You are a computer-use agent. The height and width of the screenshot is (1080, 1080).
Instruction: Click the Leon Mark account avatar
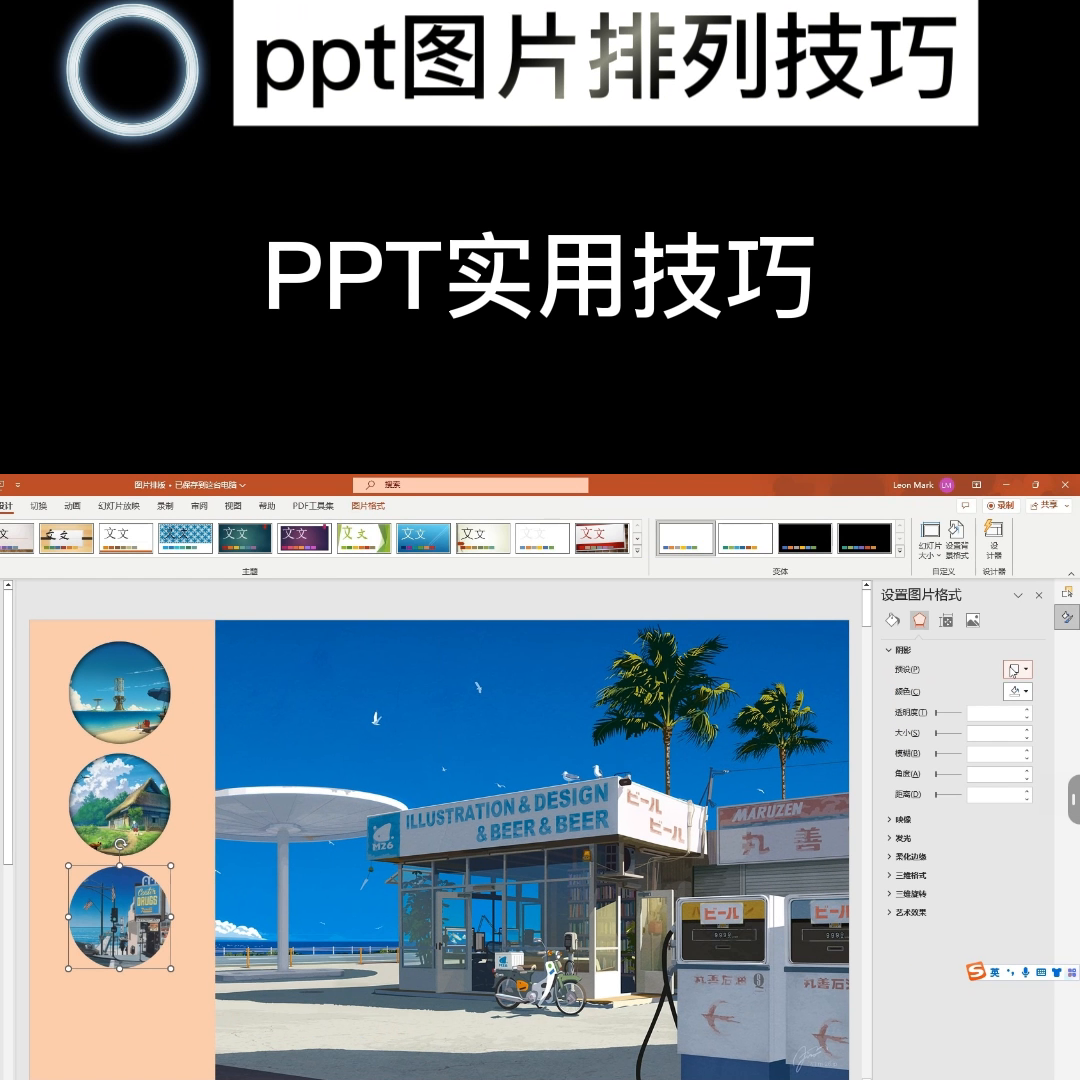947,485
